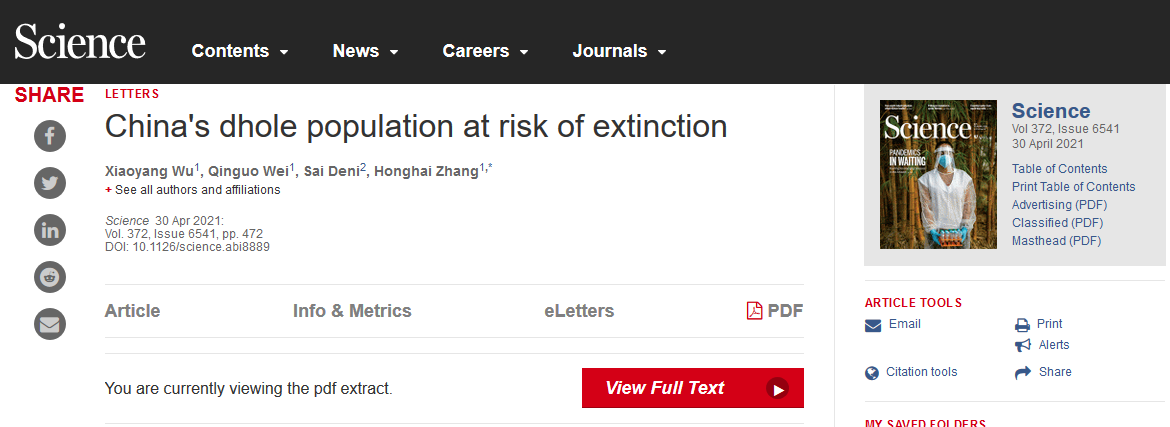Share article on LinkedIn
This screenshot has width=1170, height=427.
point(50,230)
